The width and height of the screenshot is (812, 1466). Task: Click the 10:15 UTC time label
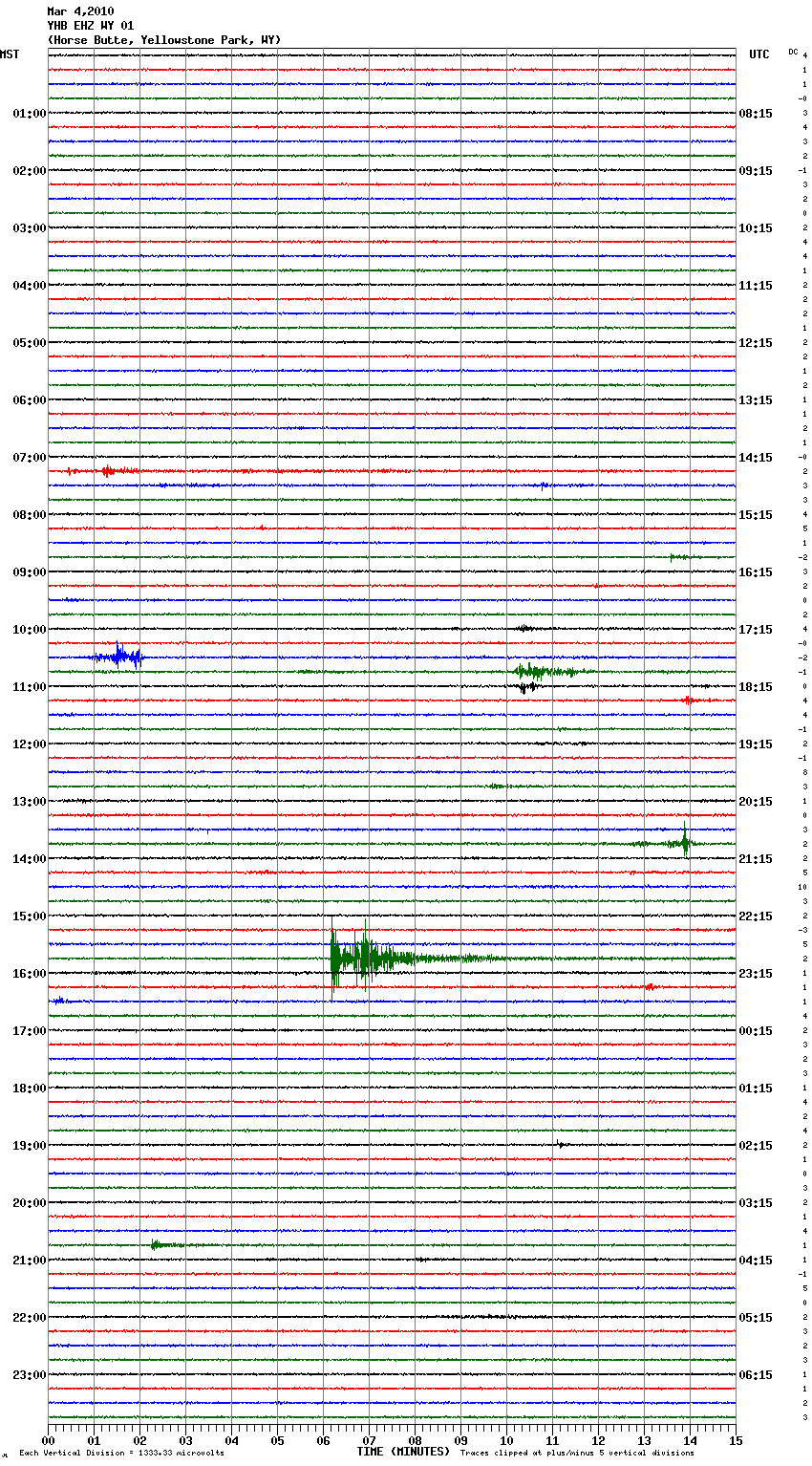click(756, 228)
